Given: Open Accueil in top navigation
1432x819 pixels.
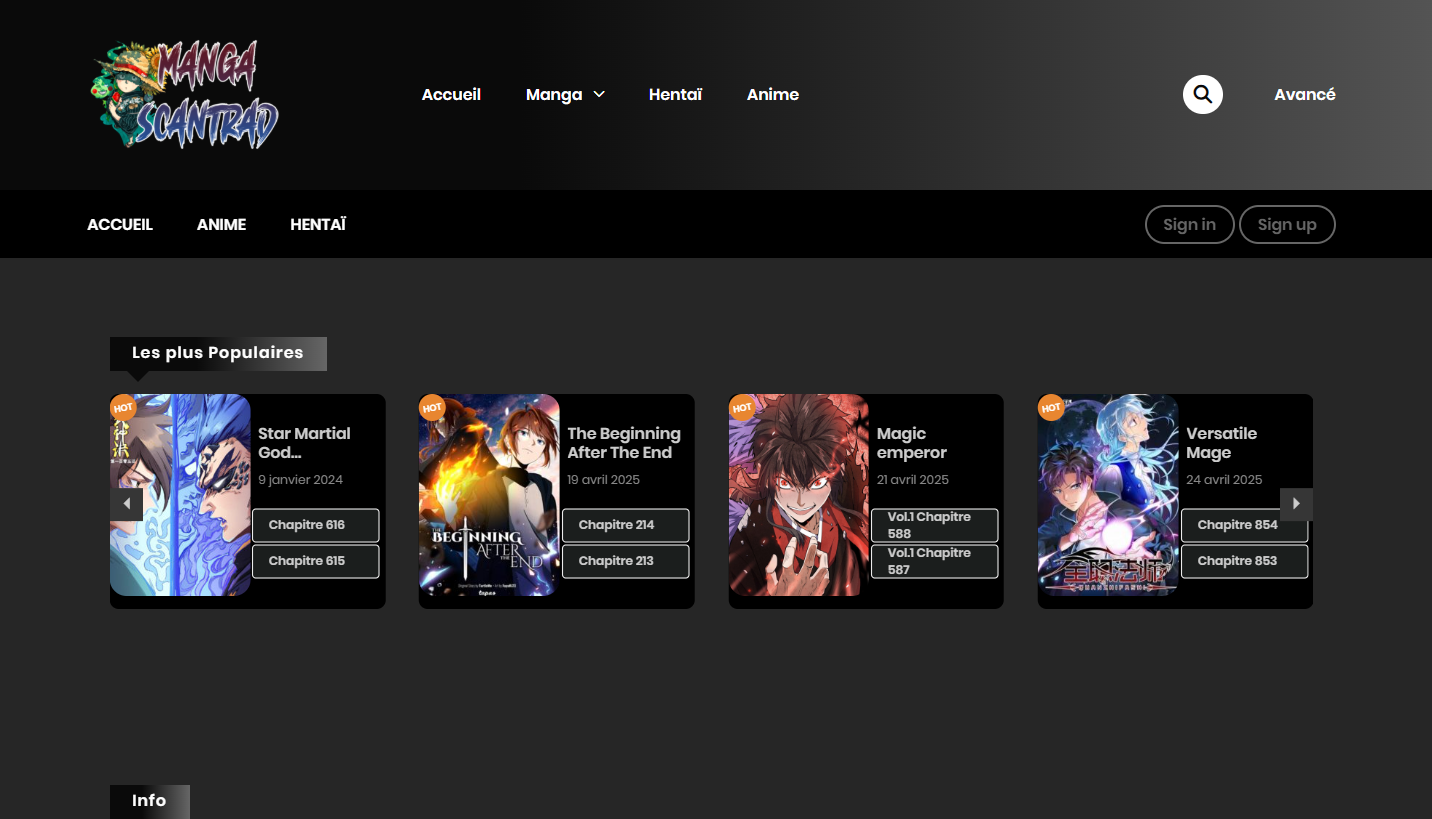Looking at the screenshot, I should [x=451, y=95].
